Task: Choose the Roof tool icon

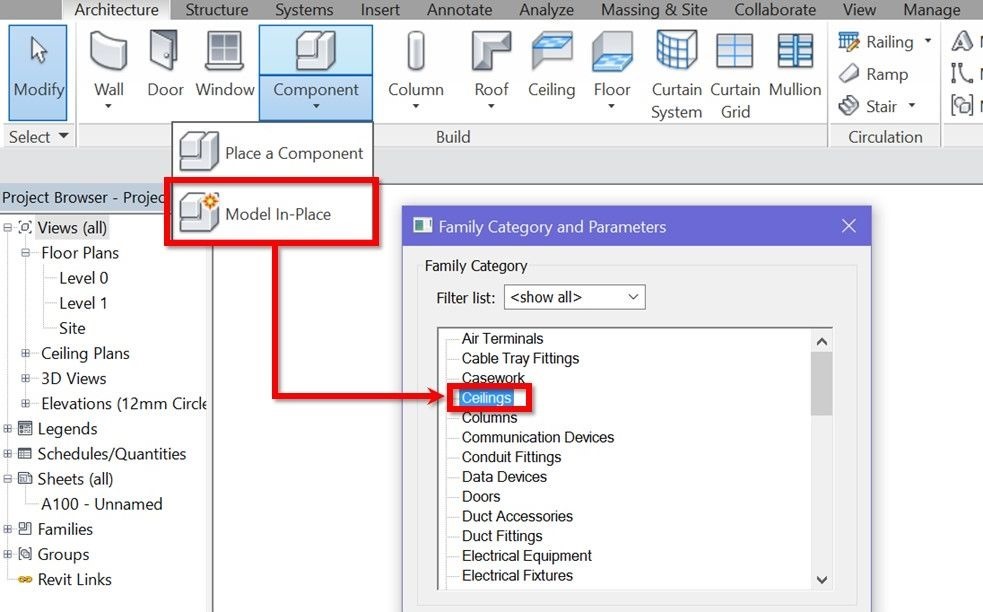Action: coord(491,51)
